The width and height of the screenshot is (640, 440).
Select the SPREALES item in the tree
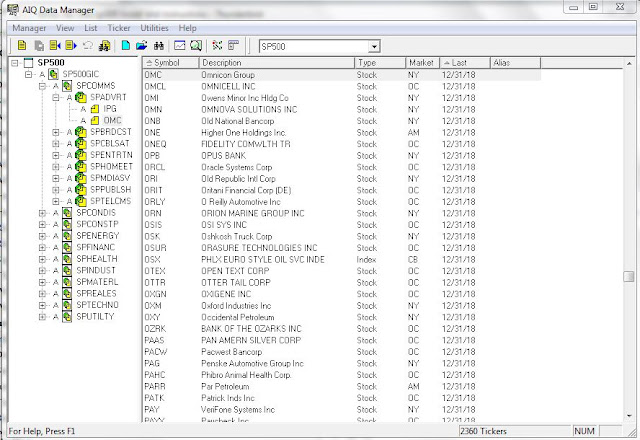click(96, 293)
